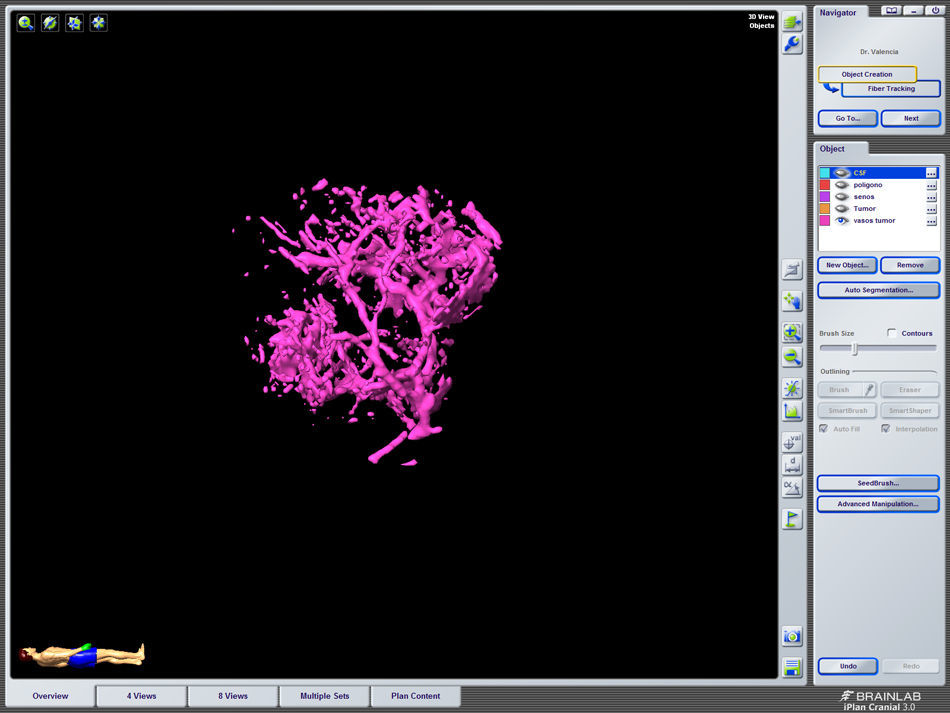This screenshot has width=950, height=713.
Task: Show the Tumor object via eye icon
Action: click(x=841, y=209)
